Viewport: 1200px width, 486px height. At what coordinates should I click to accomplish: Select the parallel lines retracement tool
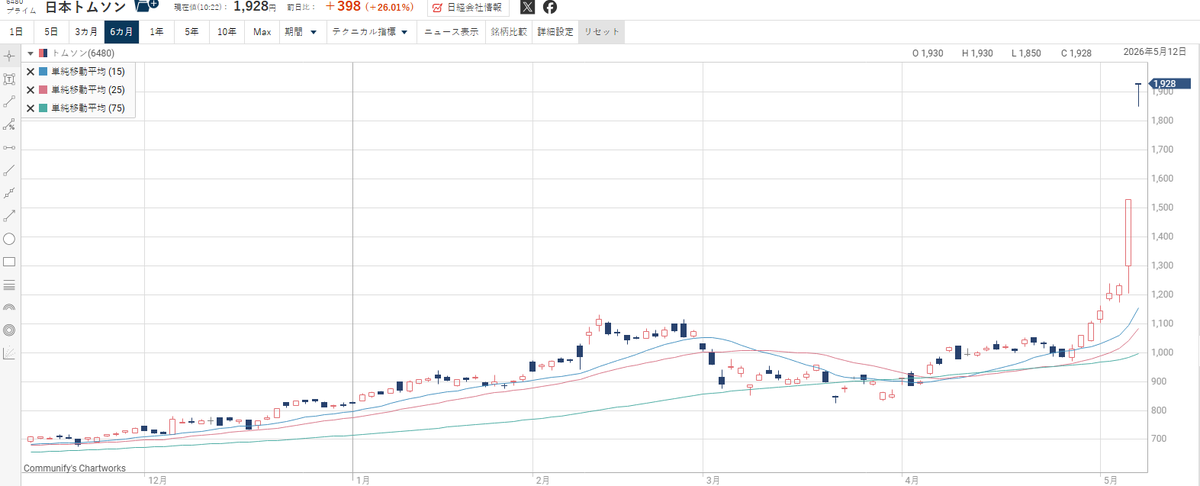(9, 285)
